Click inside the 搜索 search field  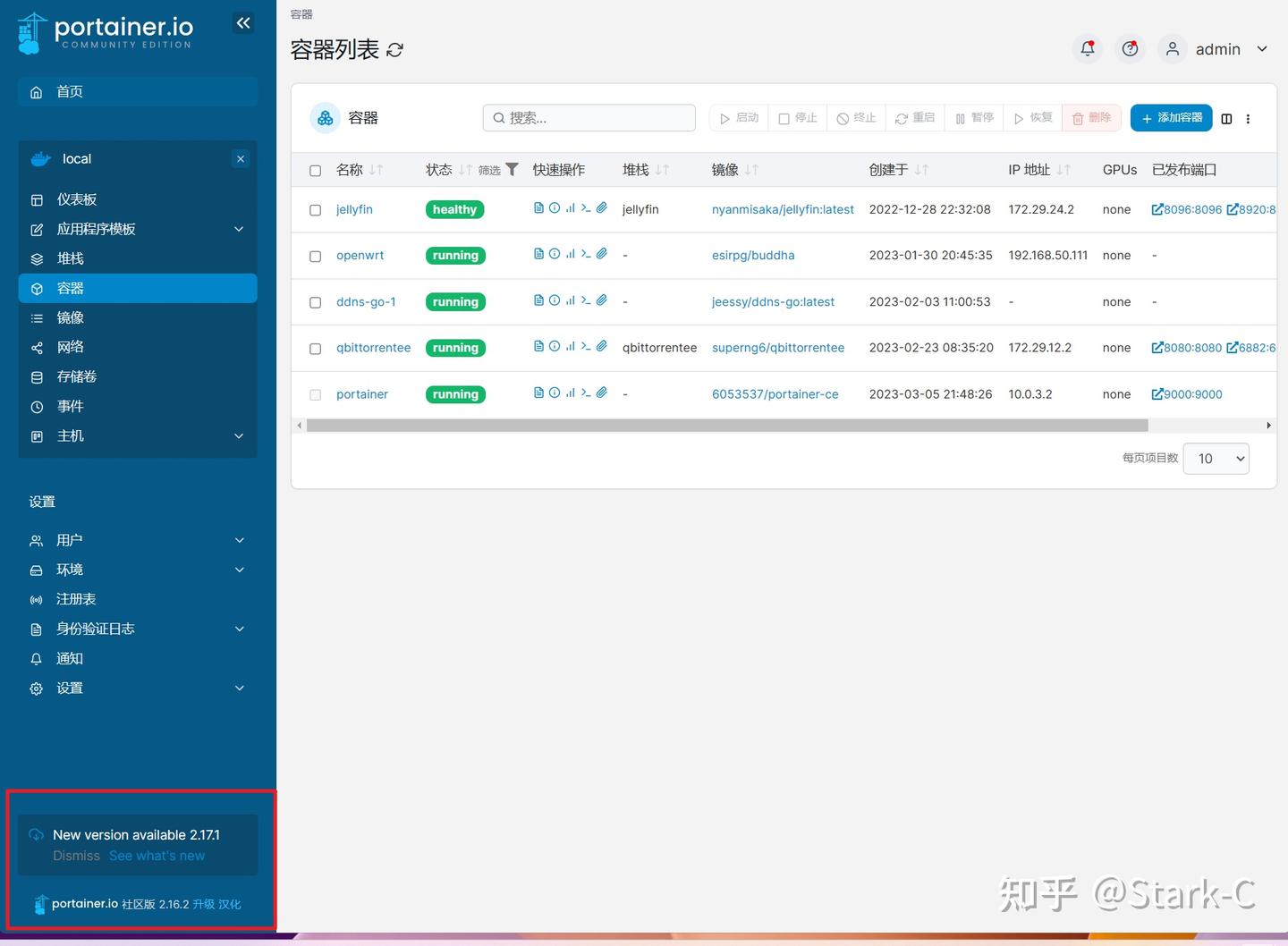tap(589, 117)
